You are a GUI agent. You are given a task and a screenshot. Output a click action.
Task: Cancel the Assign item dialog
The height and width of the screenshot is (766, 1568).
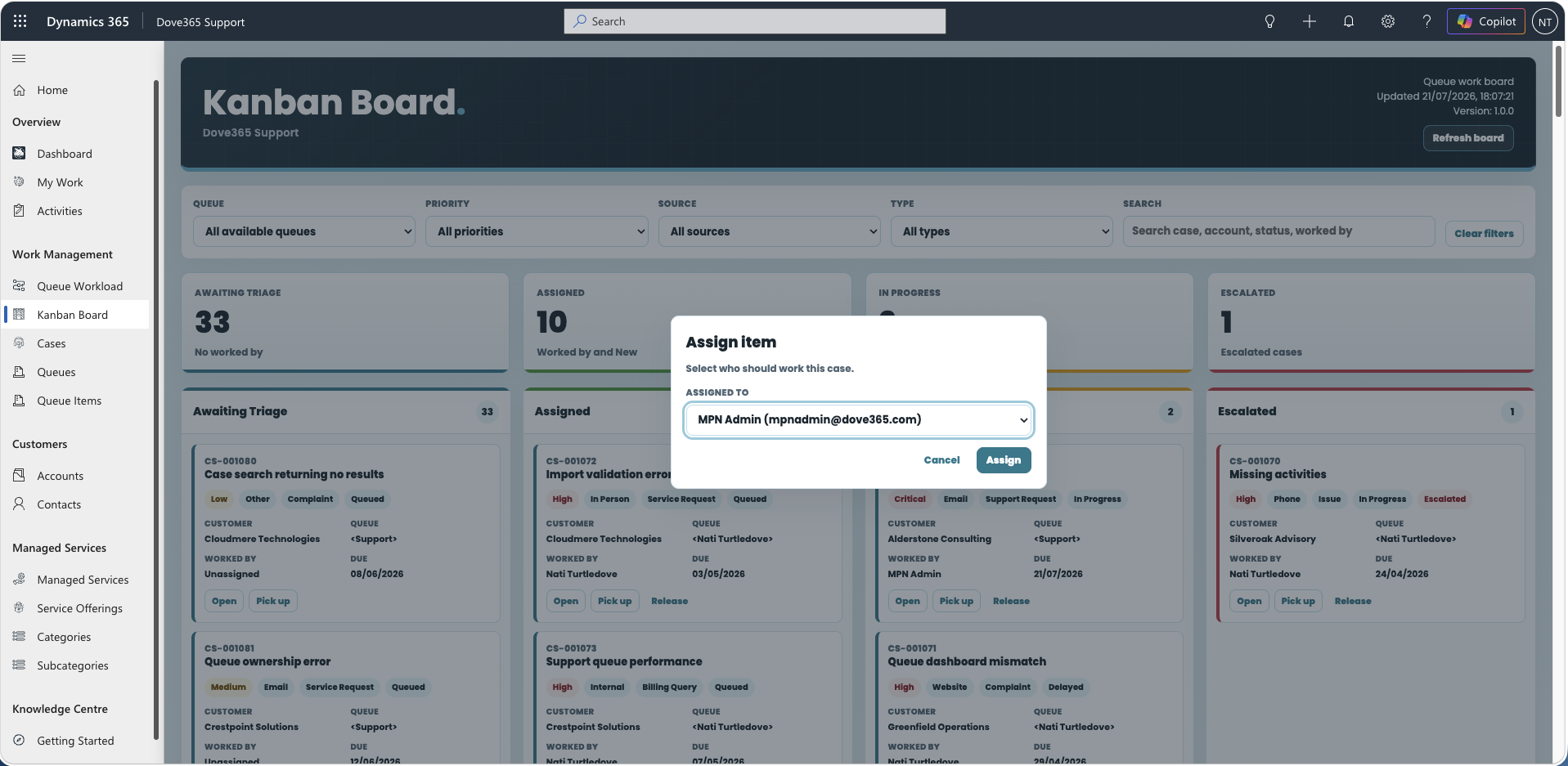pos(941,460)
